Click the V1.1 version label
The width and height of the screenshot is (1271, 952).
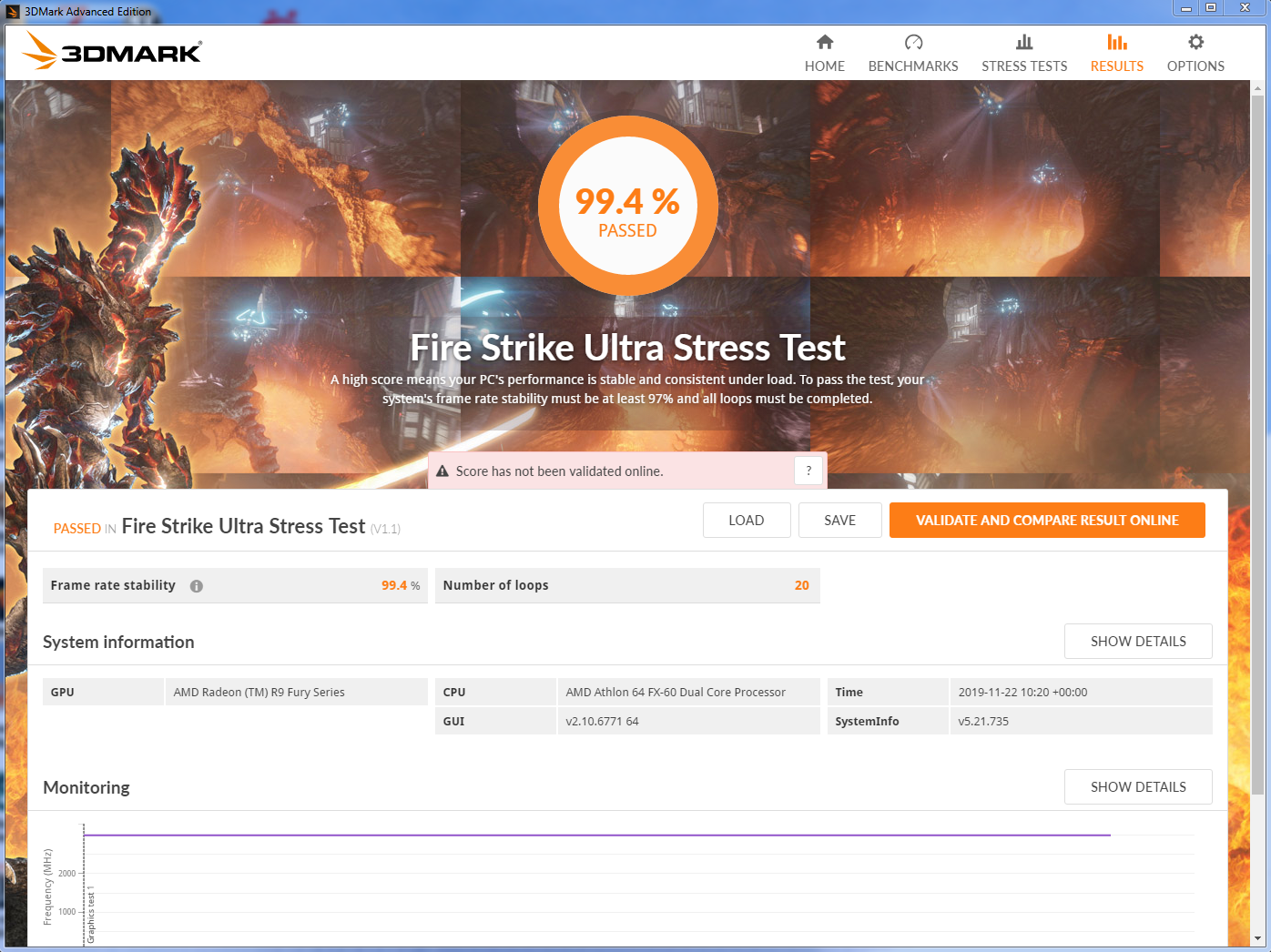click(385, 530)
